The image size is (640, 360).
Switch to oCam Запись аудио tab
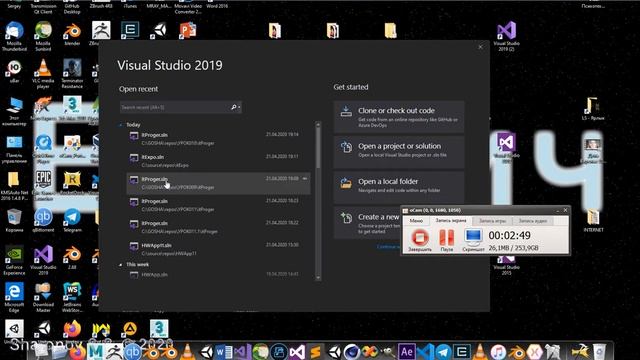[533, 221]
